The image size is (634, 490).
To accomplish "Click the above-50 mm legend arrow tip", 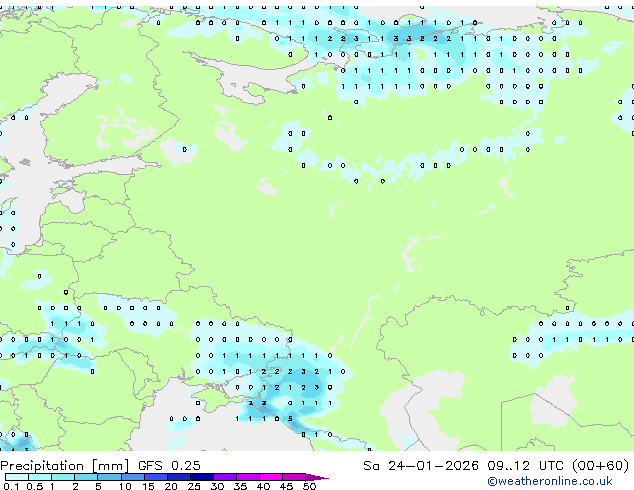I will point(317,477).
